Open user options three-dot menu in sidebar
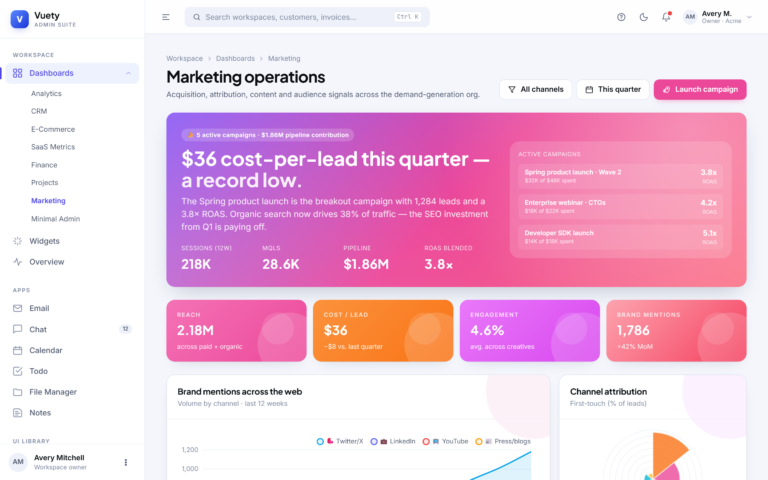The width and height of the screenshot is (768, 480). (126, 462)
